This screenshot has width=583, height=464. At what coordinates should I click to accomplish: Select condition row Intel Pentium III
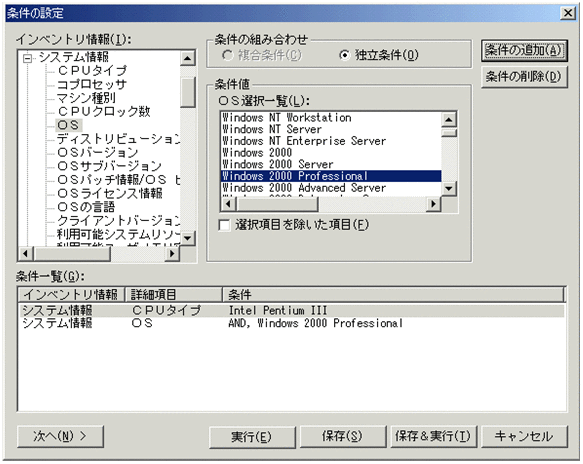point(292,311)
